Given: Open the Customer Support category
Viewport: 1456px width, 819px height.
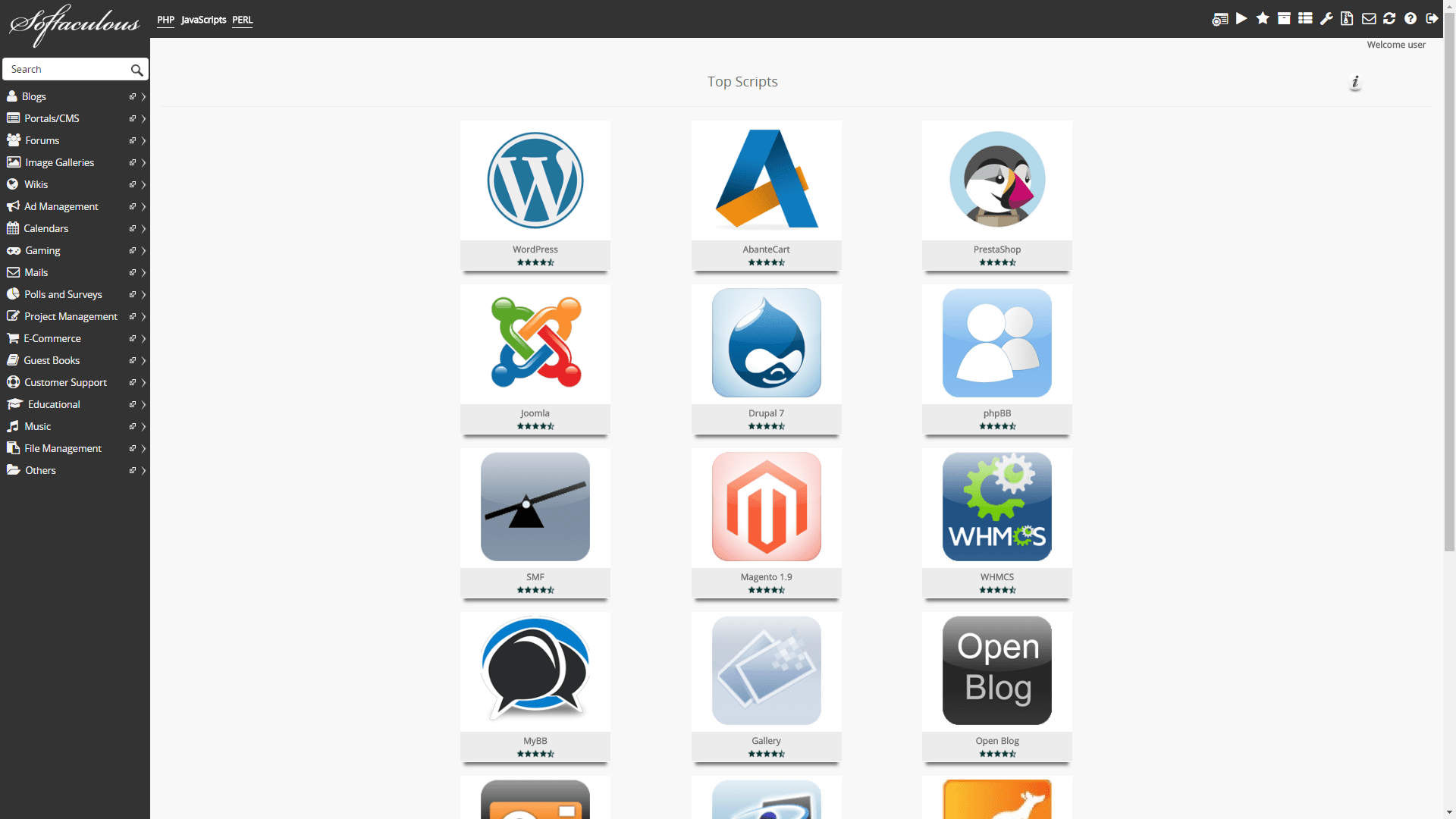Looking at the screenshot, I should coord(65,383).
